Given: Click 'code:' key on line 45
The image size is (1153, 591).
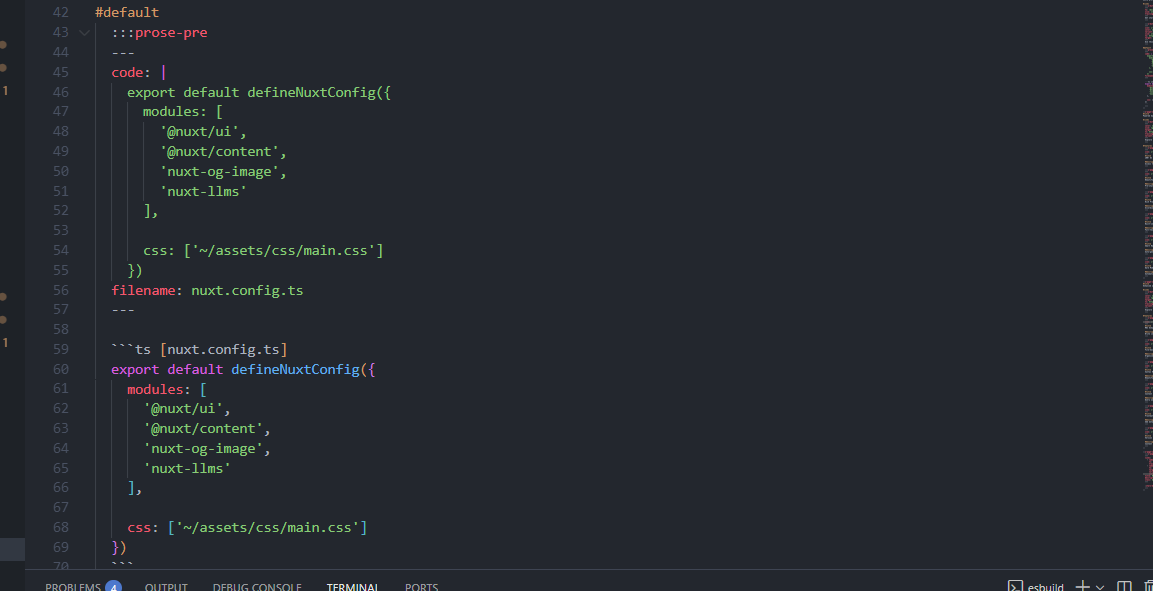Looking at the screenshot, I should [132, 72].
